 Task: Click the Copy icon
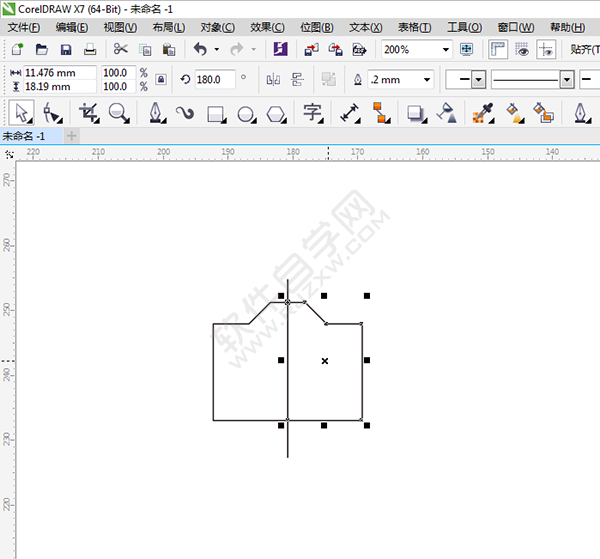145,50
